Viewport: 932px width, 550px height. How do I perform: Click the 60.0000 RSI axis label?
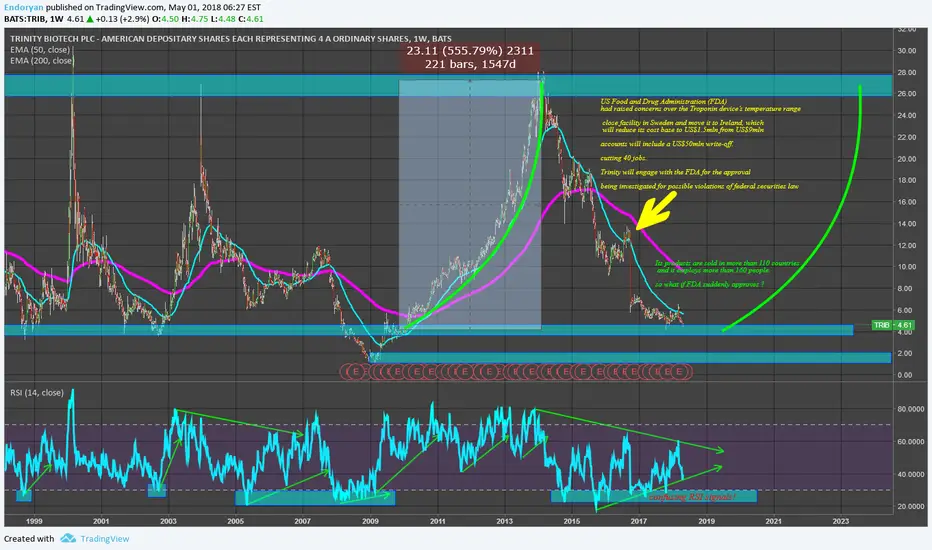click(911, 442)
